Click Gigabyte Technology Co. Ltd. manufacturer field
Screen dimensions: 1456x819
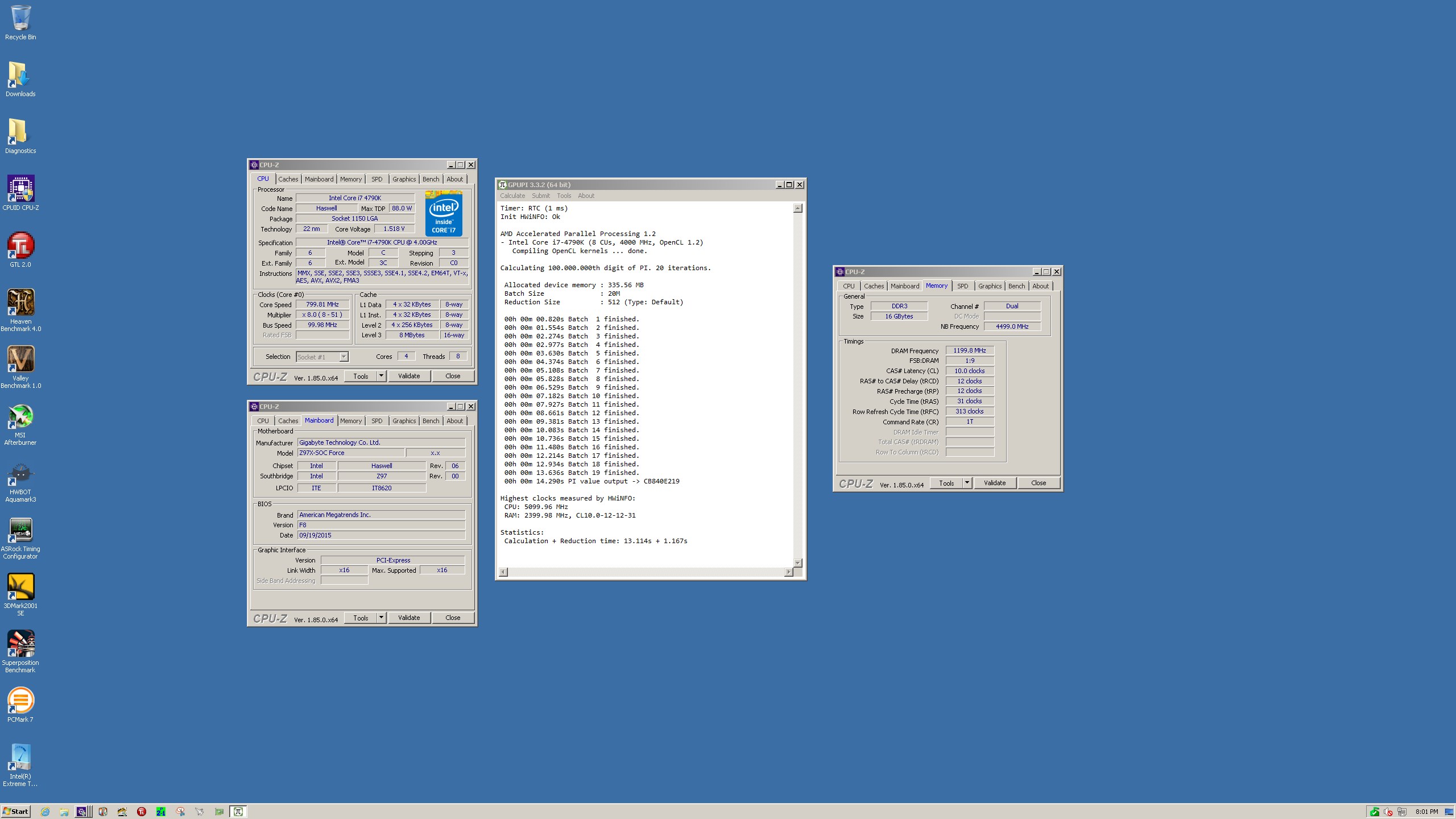click(381, 442)
